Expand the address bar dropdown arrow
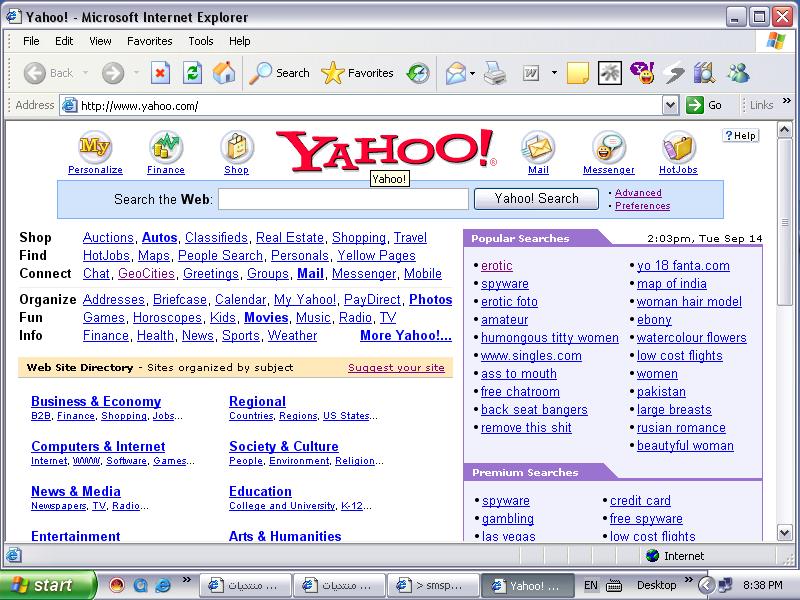800x600 pixels. tap(670, 106)
